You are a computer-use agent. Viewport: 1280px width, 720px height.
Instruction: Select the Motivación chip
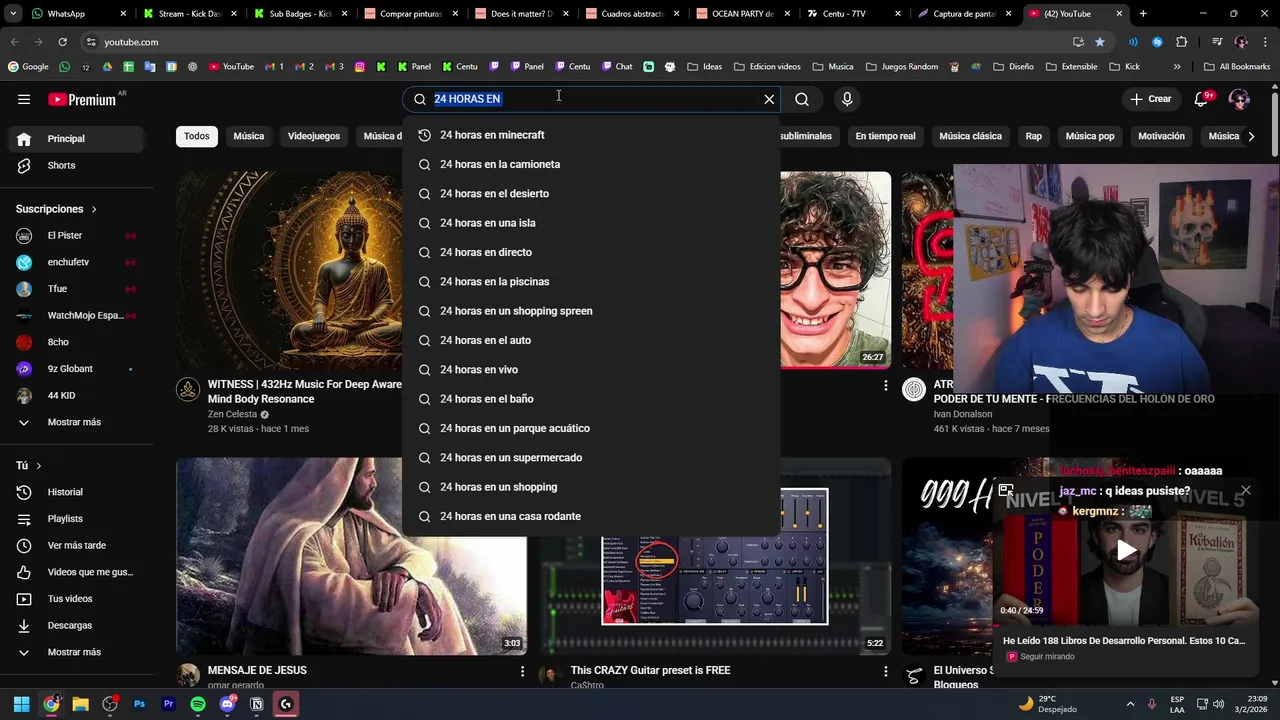pyautogui.click(x=1161, y=136)
